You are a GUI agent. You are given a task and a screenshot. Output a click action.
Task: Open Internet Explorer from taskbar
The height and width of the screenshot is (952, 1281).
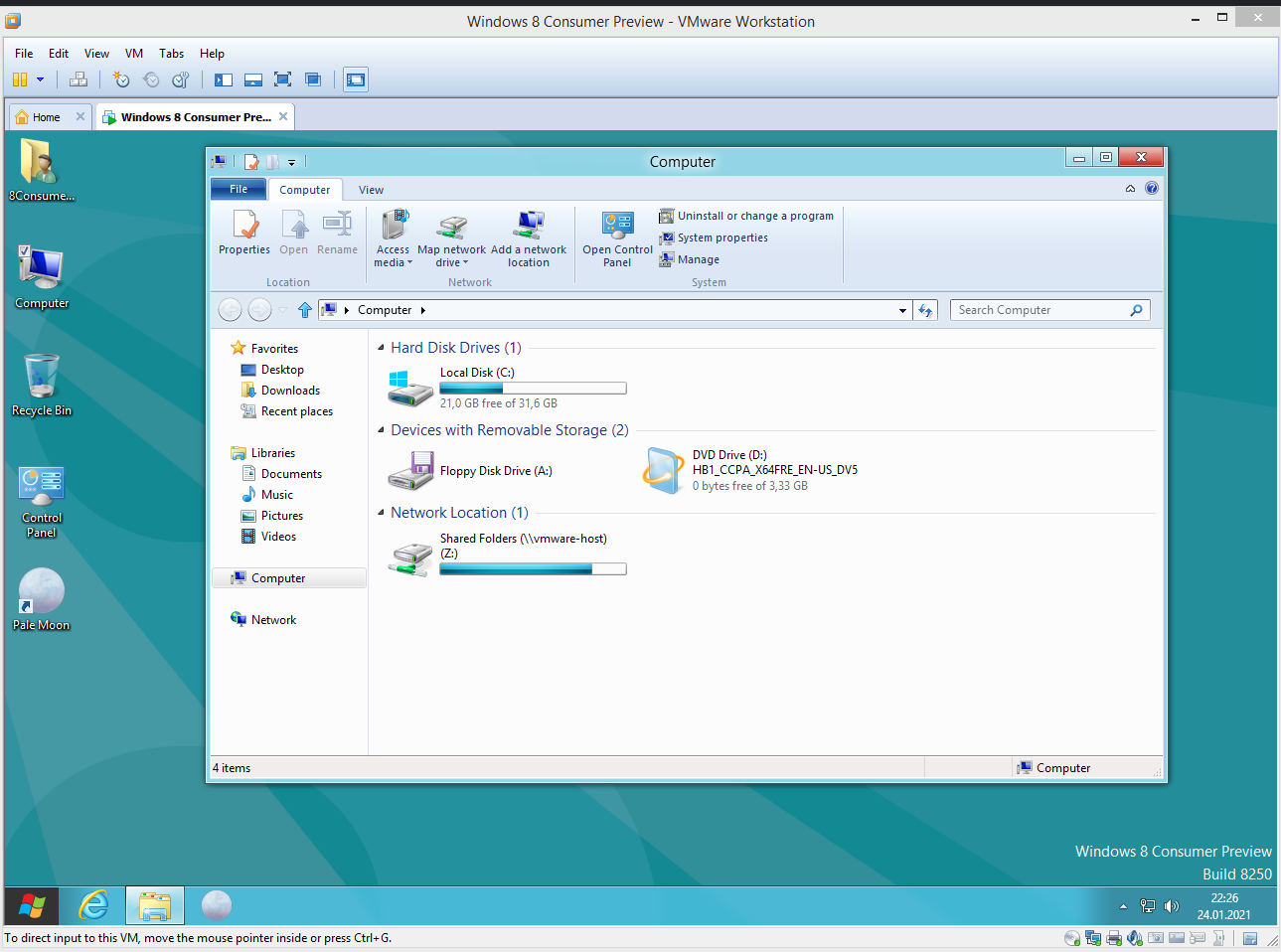(94, 905)
